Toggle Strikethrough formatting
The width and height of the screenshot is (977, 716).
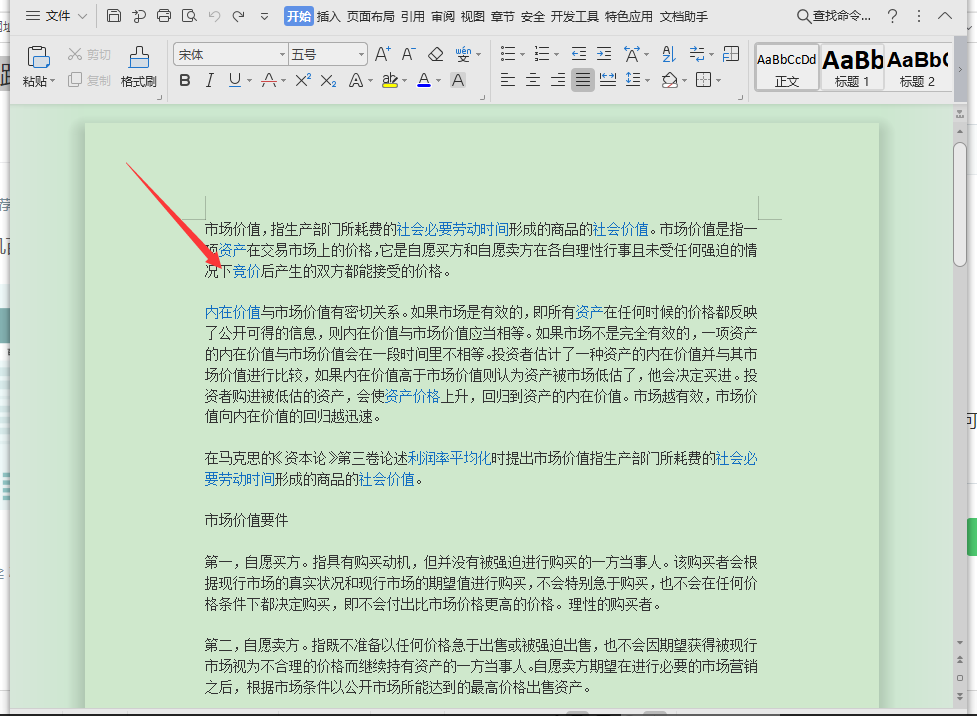(x=269, y=80)
